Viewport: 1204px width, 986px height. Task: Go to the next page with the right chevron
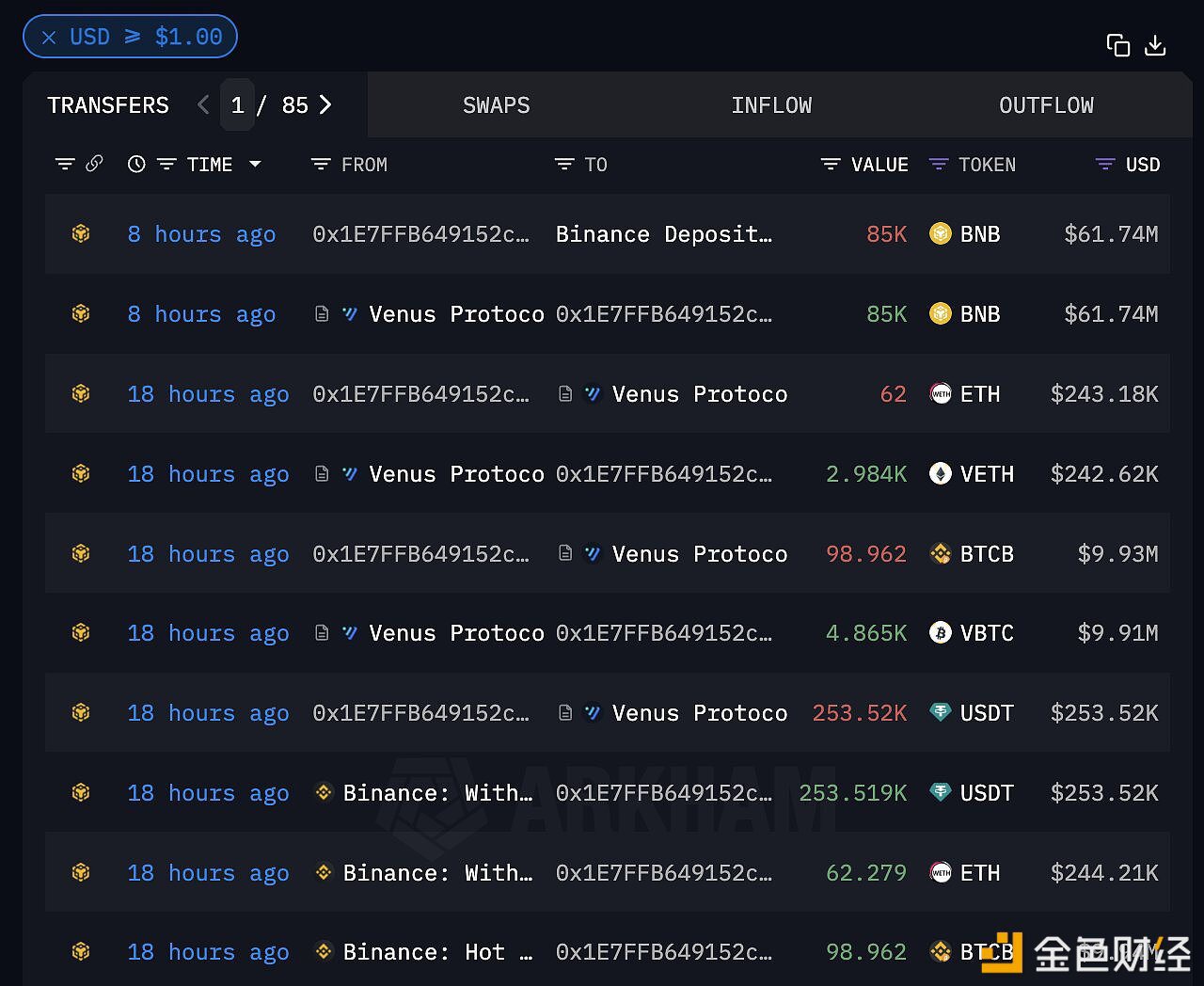click(x=325, y=105)
